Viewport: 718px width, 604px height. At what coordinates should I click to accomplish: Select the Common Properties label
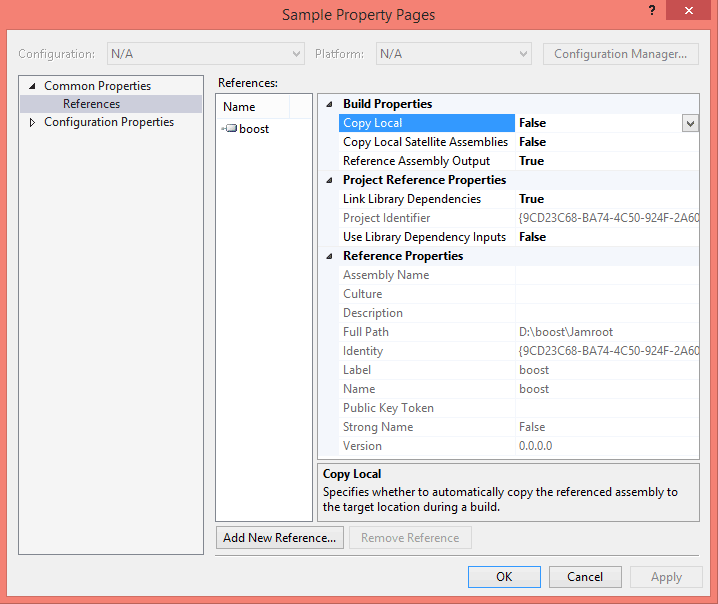[98, 86]
